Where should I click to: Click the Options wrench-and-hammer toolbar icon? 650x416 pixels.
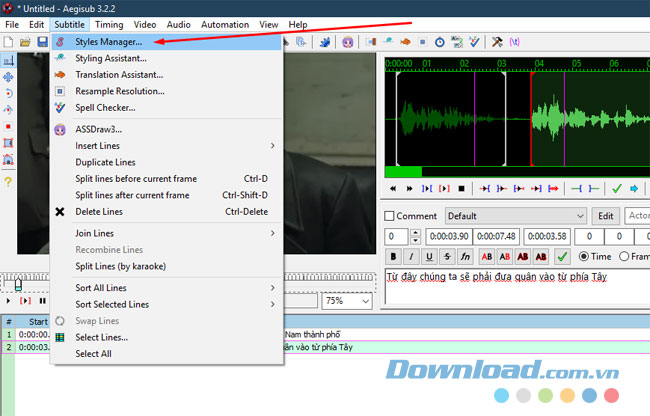(496, 42)
